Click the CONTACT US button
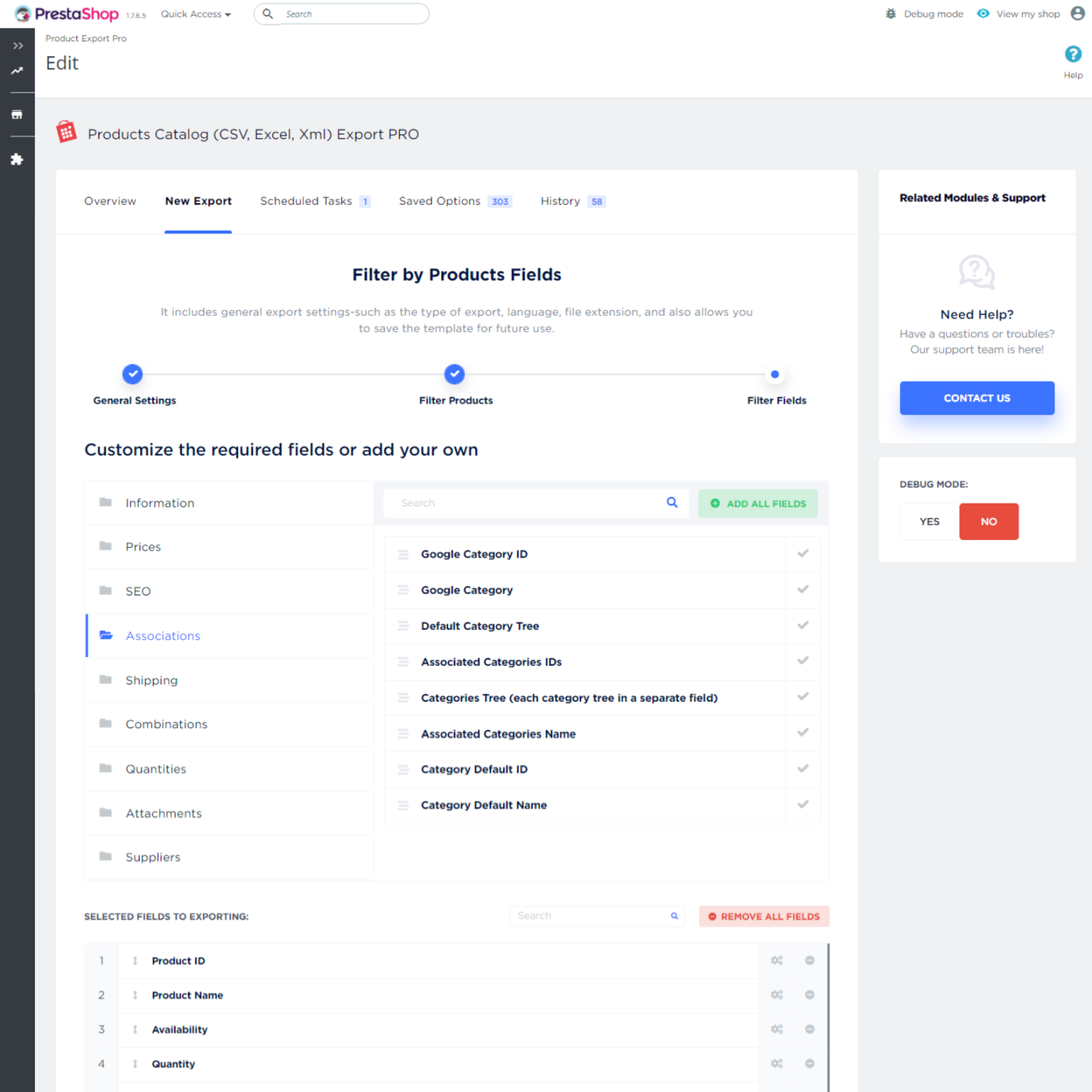The width and height of the screenshot is (1092, 1092). pyautogui.click(x=976, y=398)
